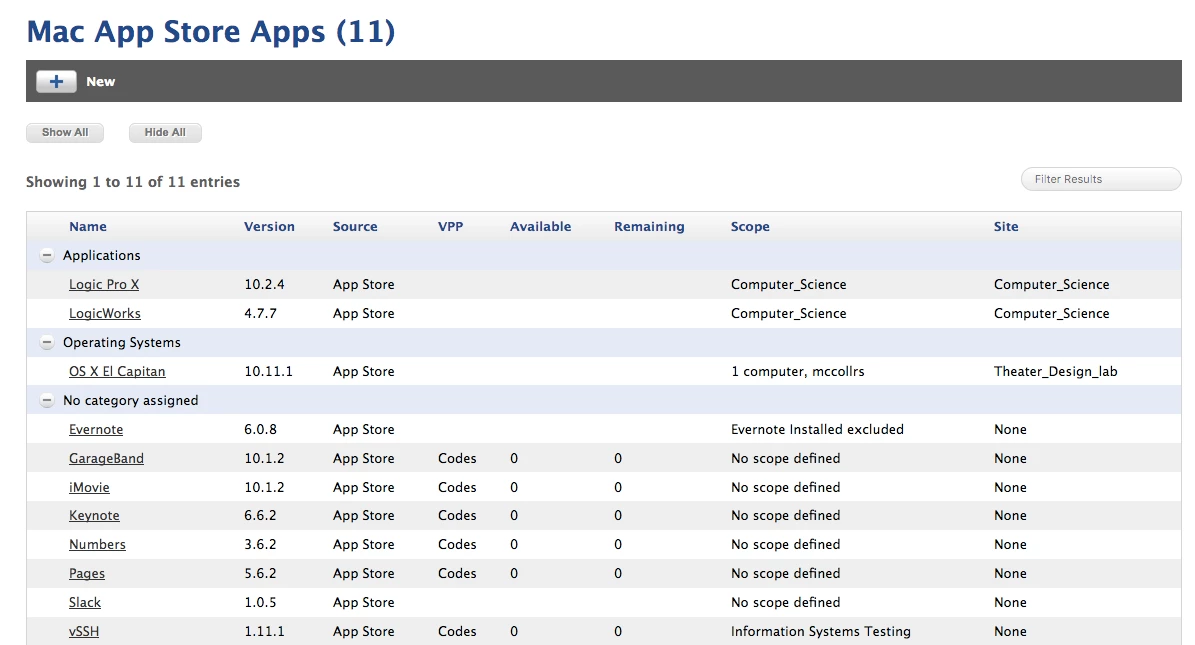
Task: Click Remaining count 0 in Numbers row
Action: click(618, 544)
